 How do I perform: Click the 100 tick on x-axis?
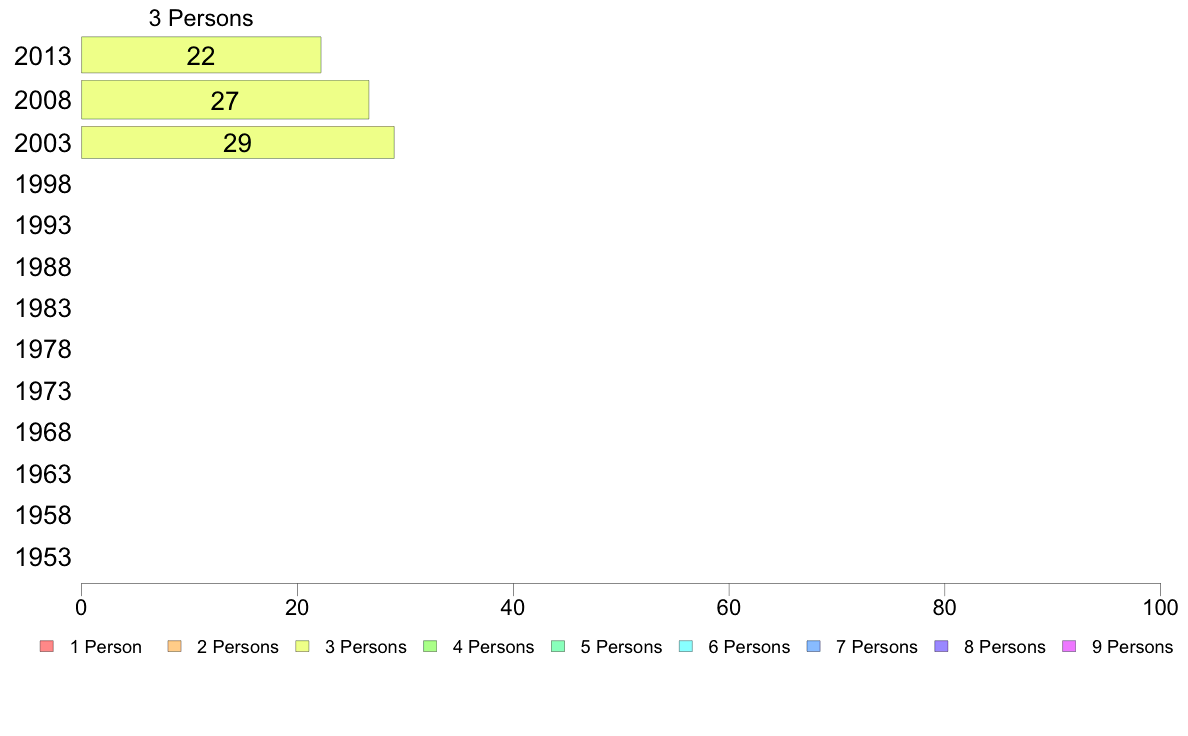[x=1160, y=607]
